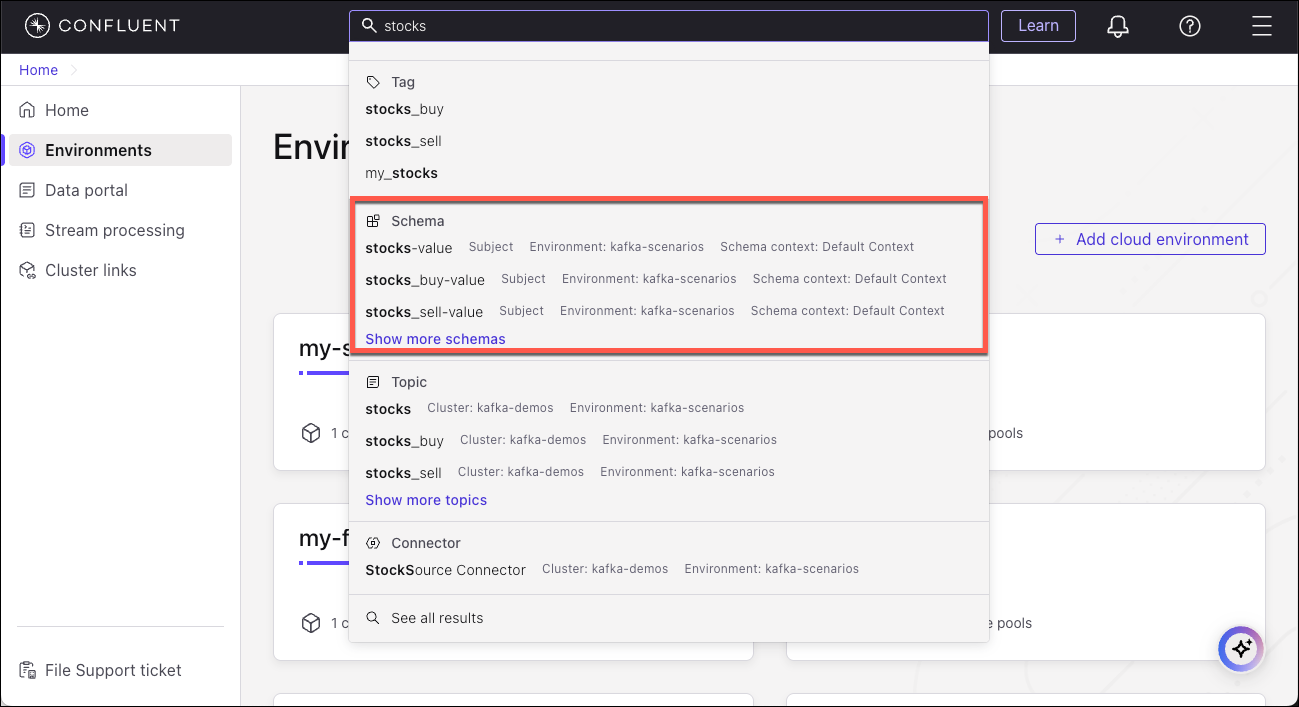Open the hamburger menu icon
1299x707 pixels.
1262,26
